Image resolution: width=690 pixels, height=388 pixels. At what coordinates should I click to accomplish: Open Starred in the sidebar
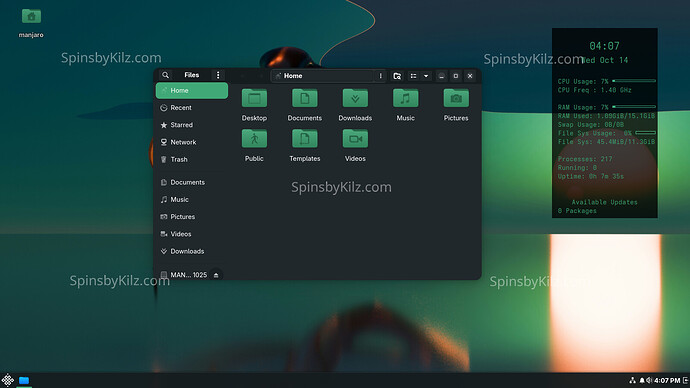tap(192, 125)
